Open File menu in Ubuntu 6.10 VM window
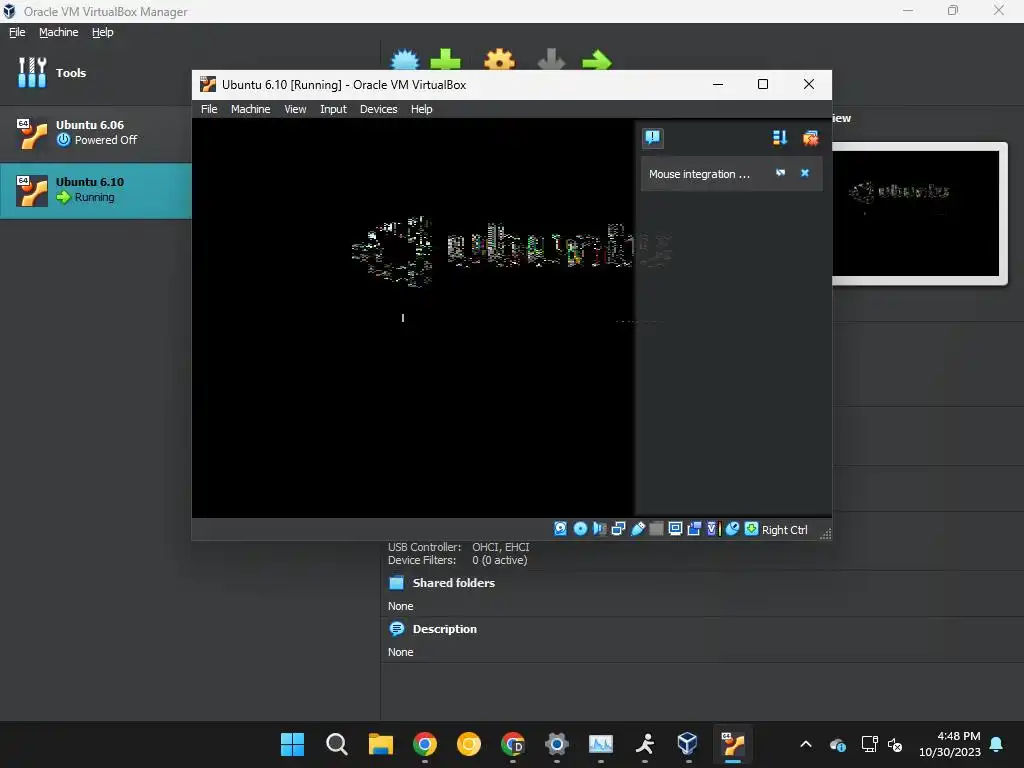Image resolution: width=1024 pixels, height=768 pixels. coord(209,109)
